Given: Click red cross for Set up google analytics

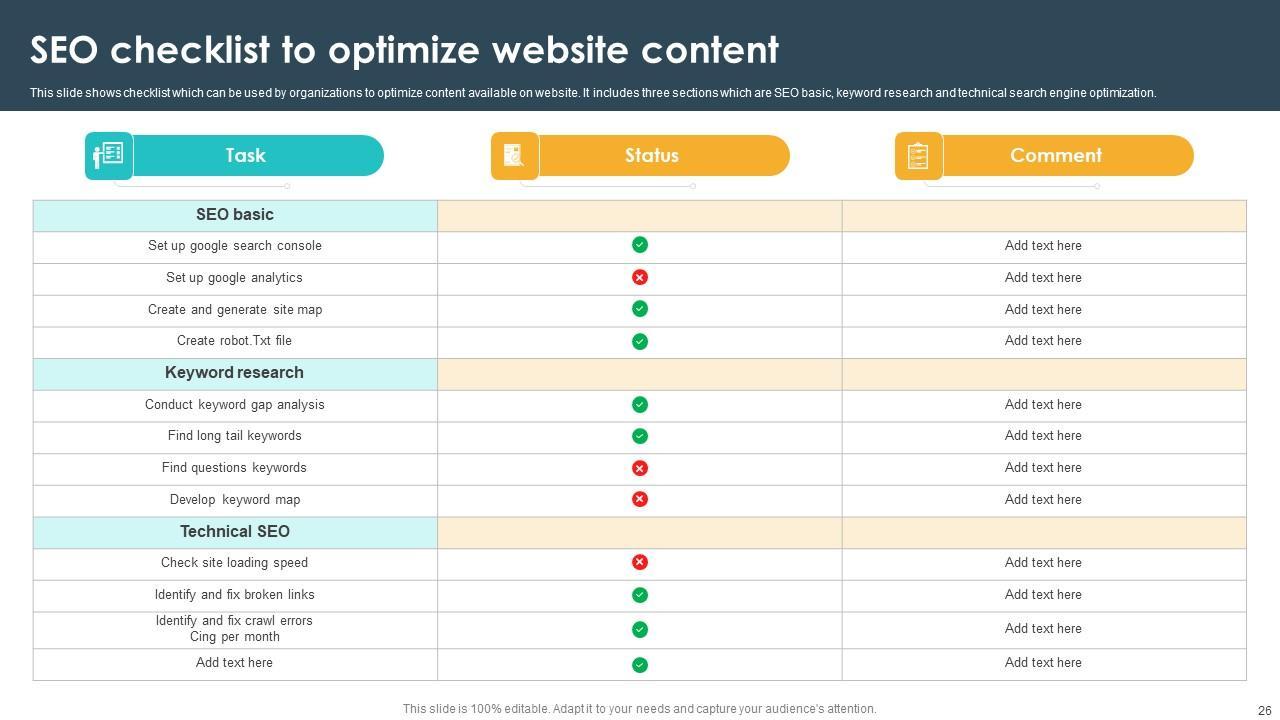Looking at the screenshot, I should pos(640,277).
